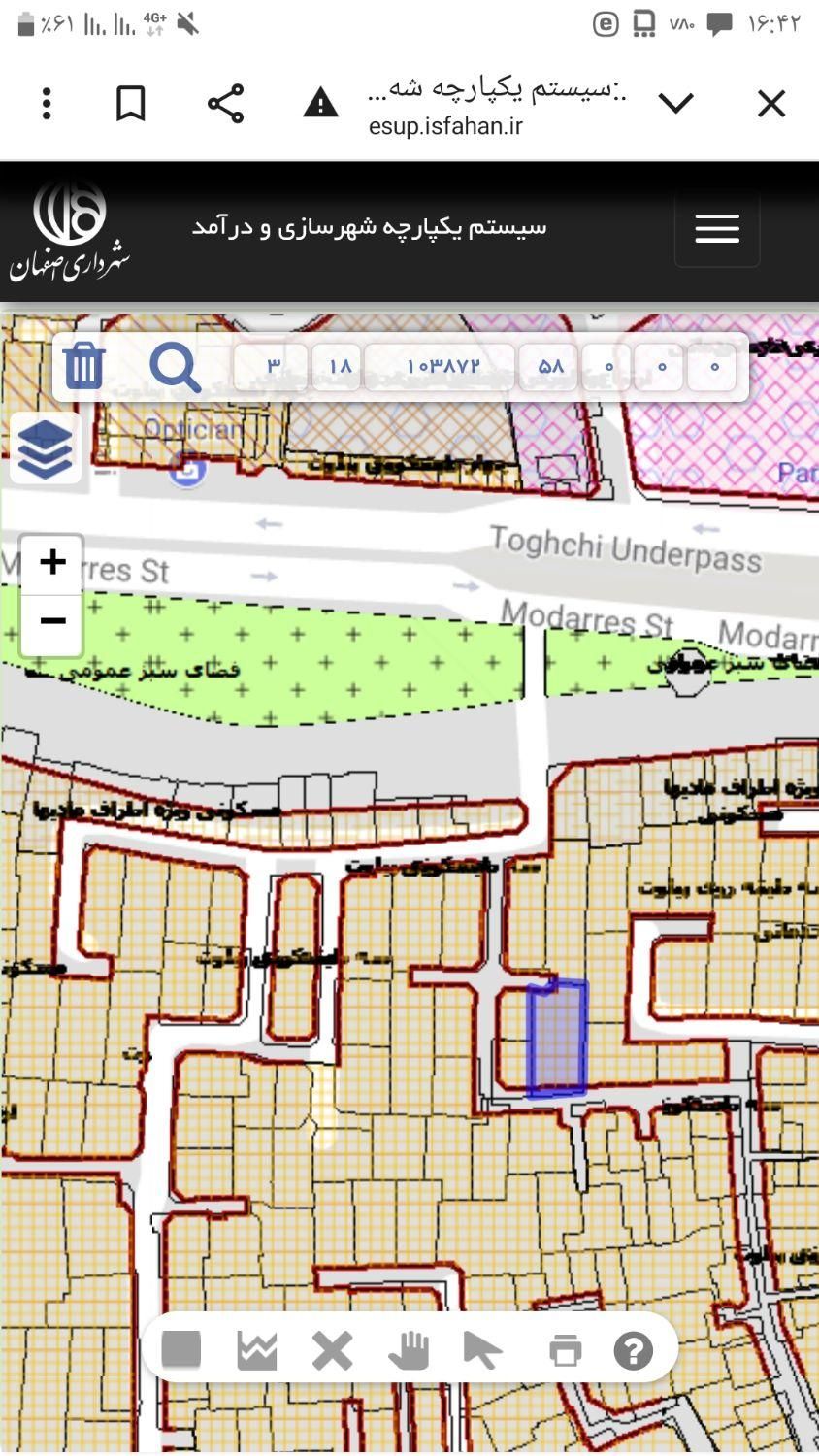Image resolution: width=819 pixels, height=1456 pixels.
Task: Expand the chevron next to page title
Action: (x=675, y=103)
